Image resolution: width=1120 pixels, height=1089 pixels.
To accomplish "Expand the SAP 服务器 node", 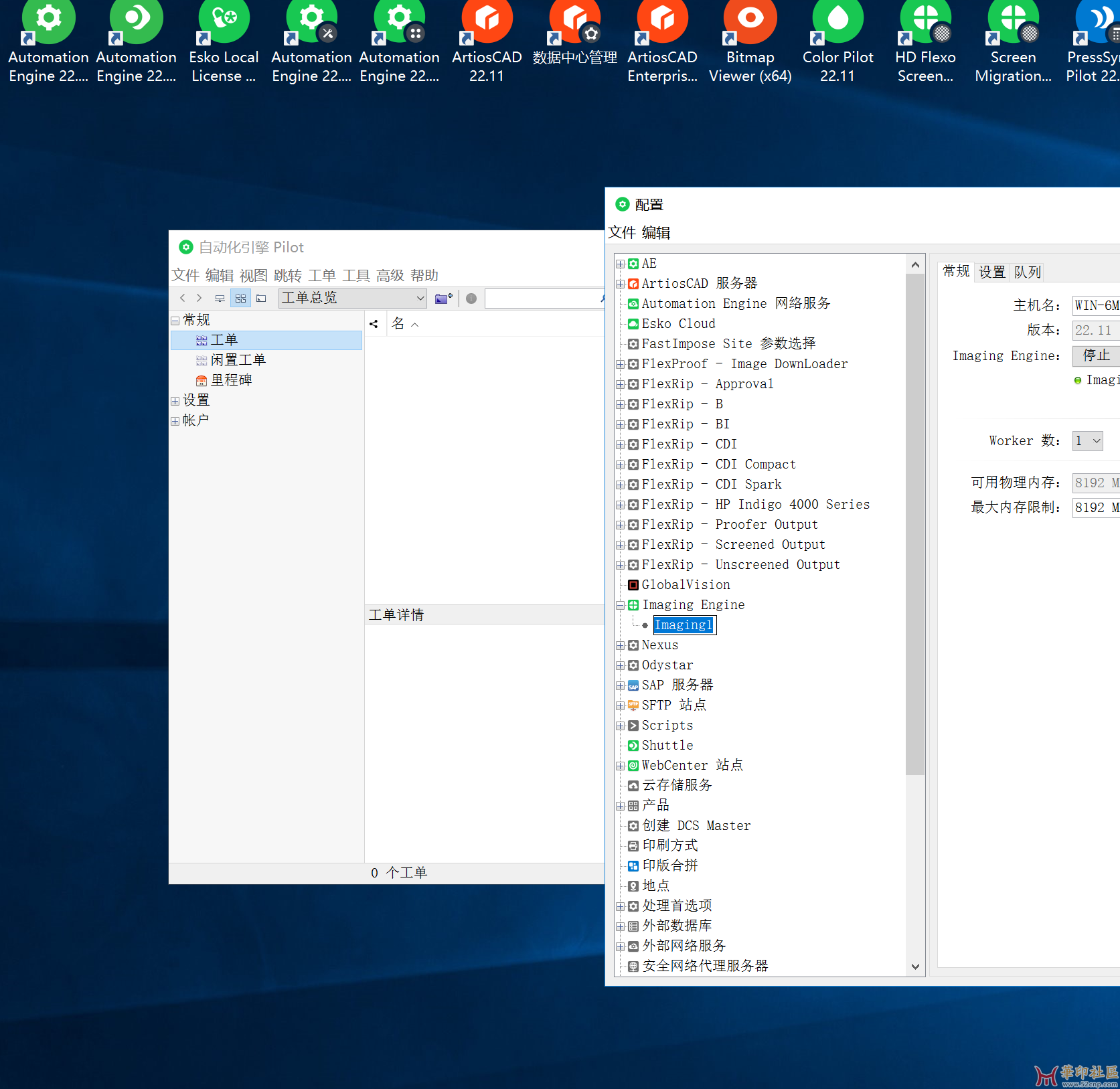I will pyautogui.click(x=621, y=686).
